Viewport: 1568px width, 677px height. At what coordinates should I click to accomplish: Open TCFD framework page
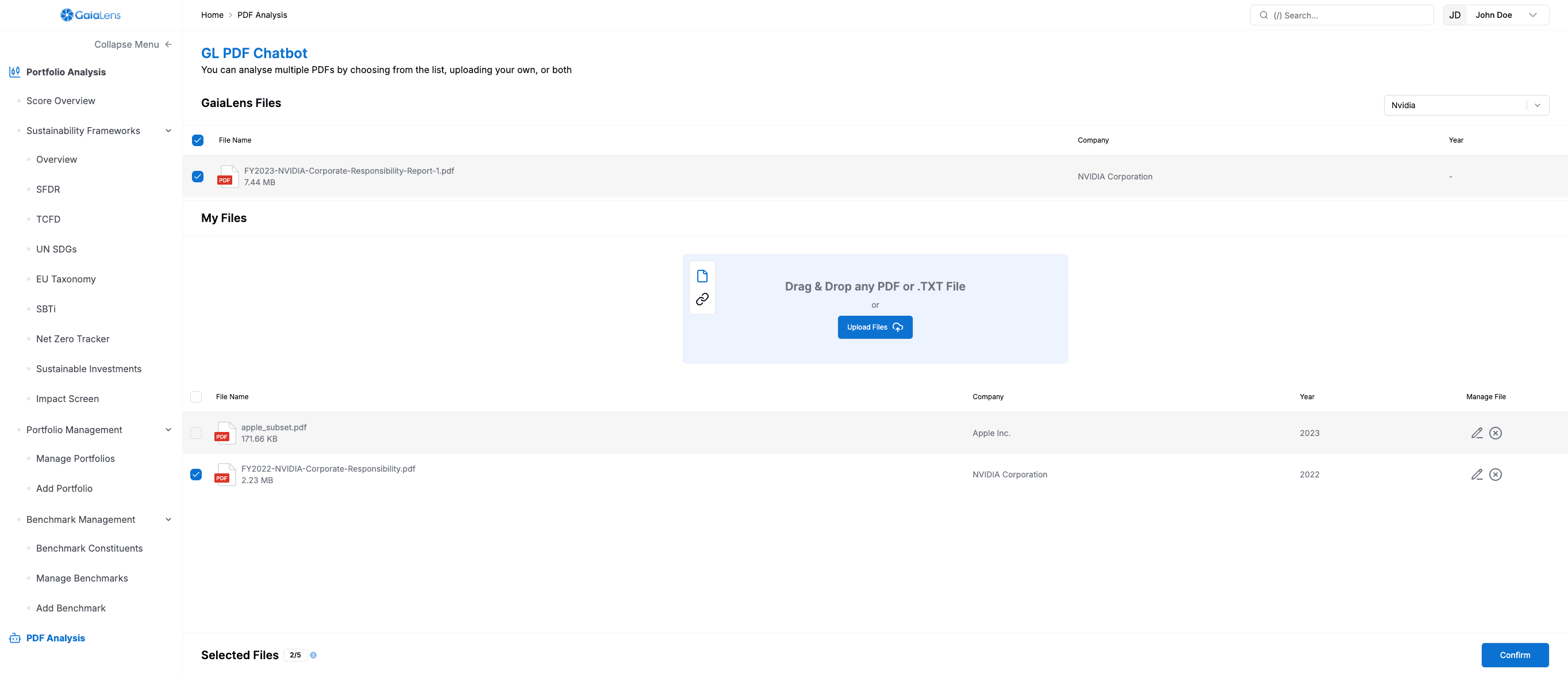click(48, 219)
